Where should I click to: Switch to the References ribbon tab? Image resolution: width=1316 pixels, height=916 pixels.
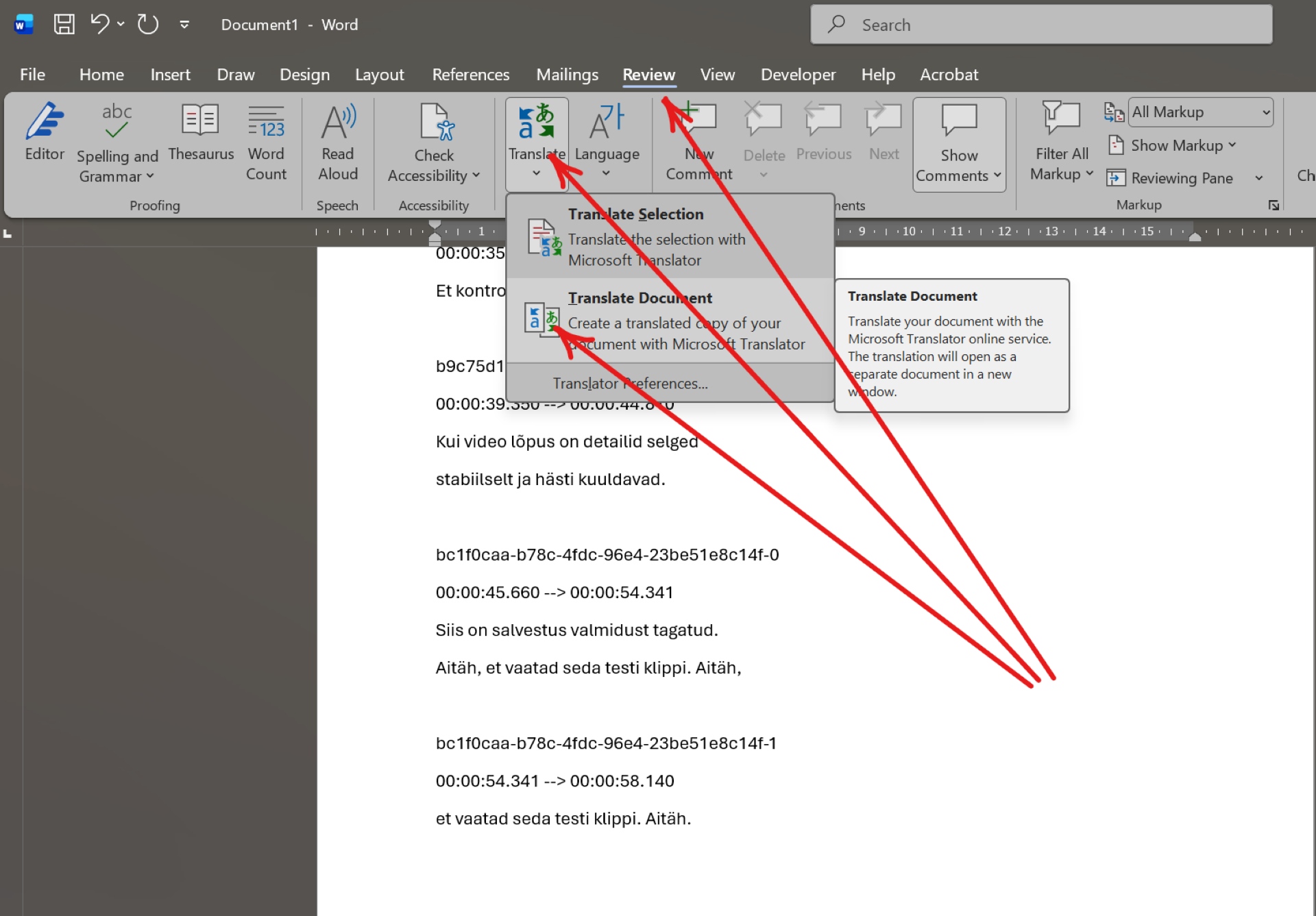(470, 74)
